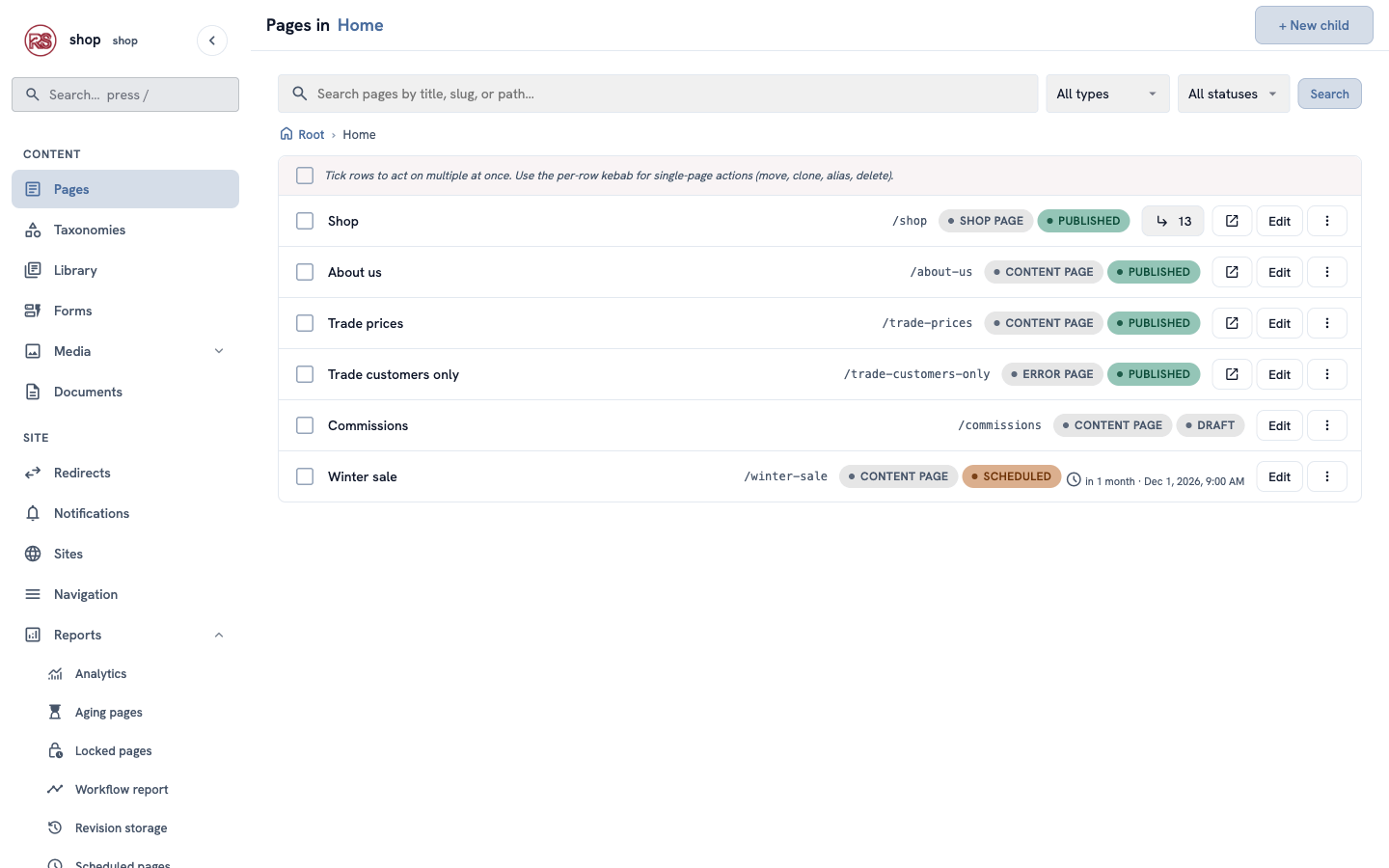
Task: Click the Pages icon in the sidebar
Action: (x=33, y=189)
